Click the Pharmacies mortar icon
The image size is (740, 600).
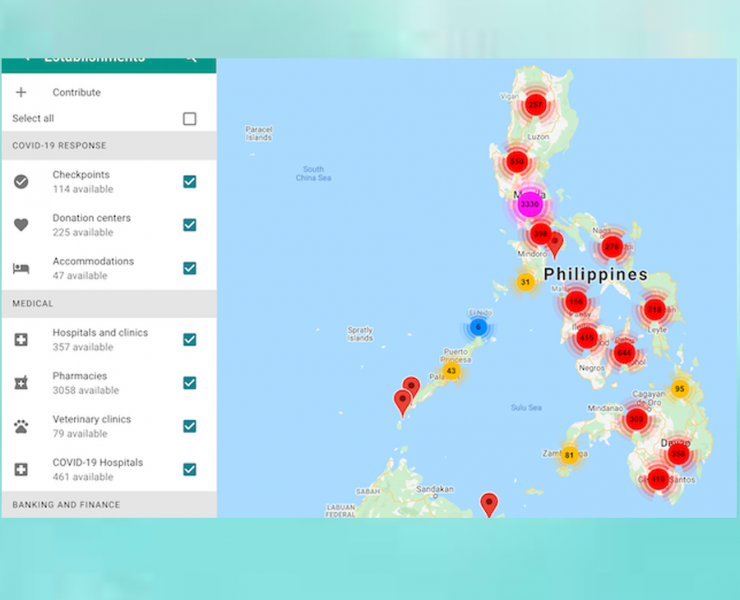click(x=21, y=383)
